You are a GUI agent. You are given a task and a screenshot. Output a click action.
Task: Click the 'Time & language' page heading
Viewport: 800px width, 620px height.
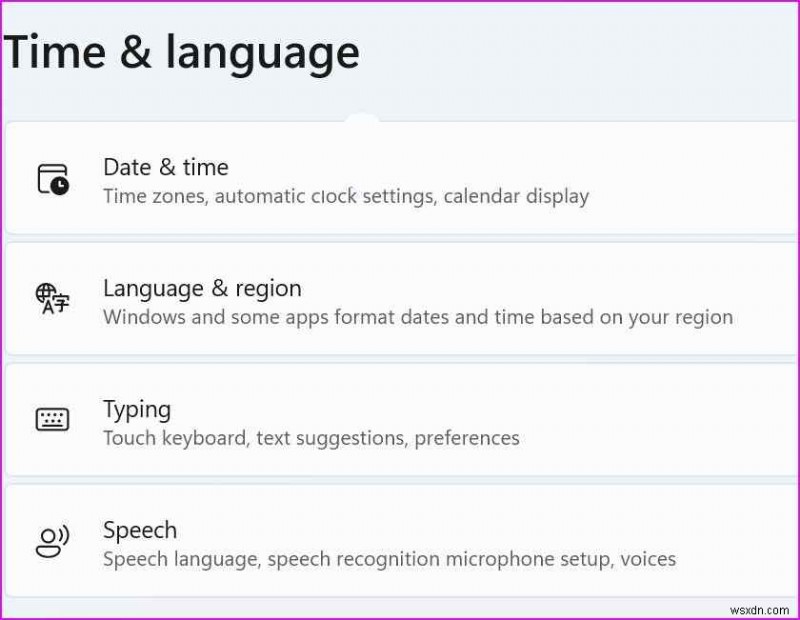point(181,52)
